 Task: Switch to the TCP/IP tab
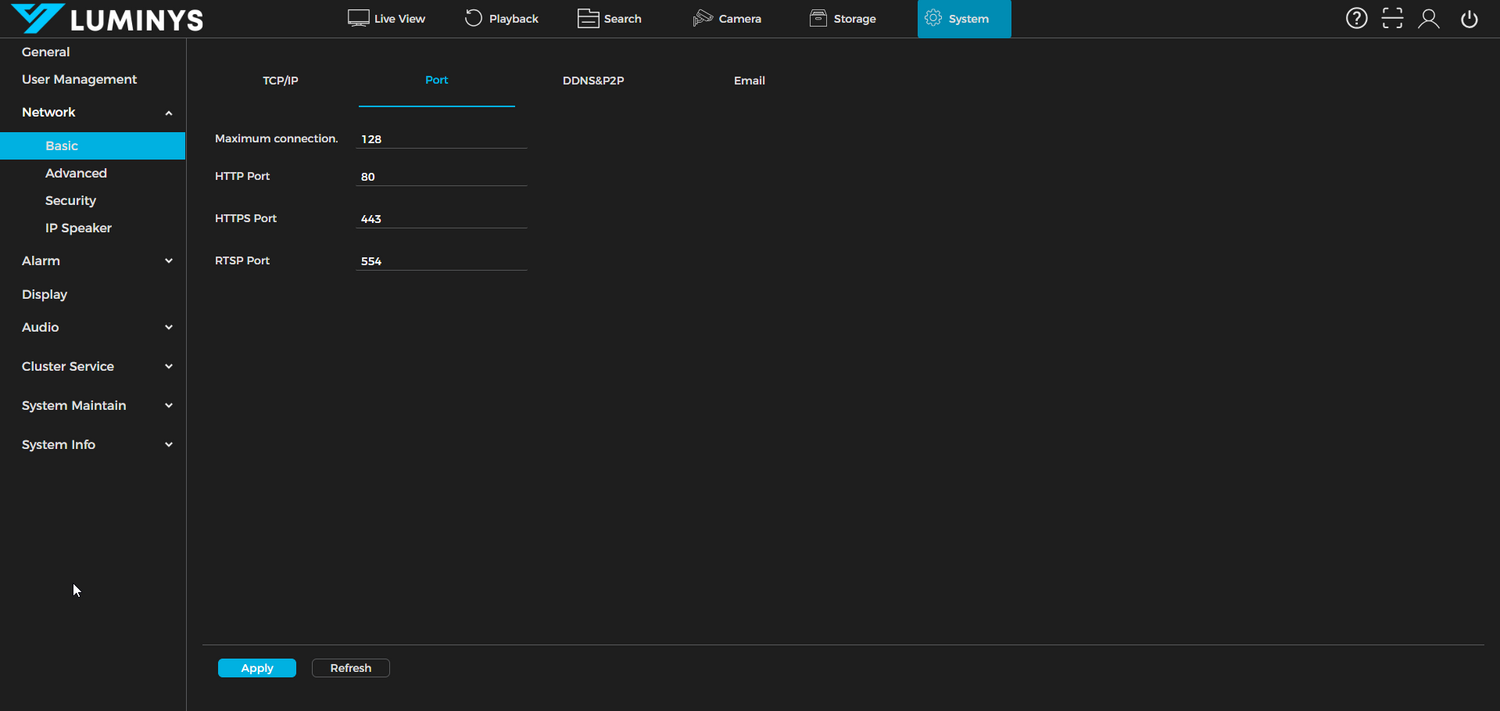click(x=280, y=80)
